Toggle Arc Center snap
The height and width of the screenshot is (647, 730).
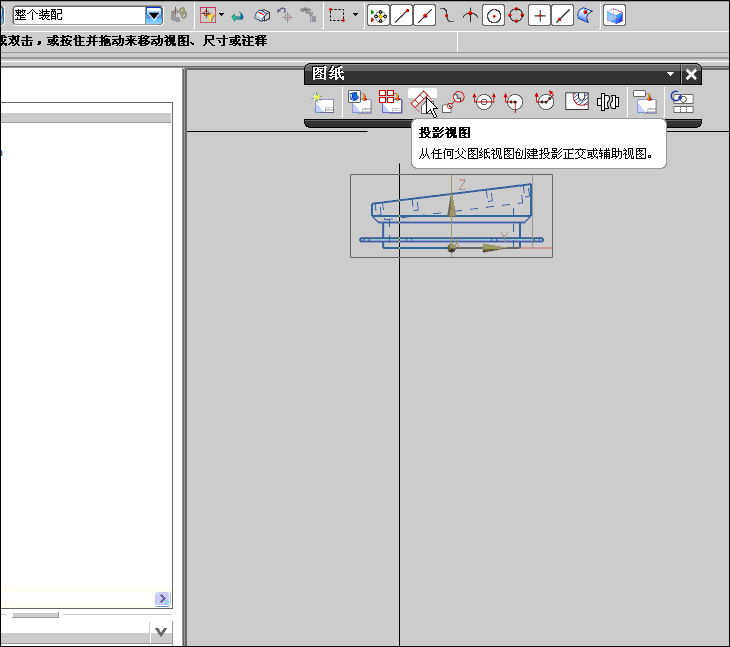[493, 16]
